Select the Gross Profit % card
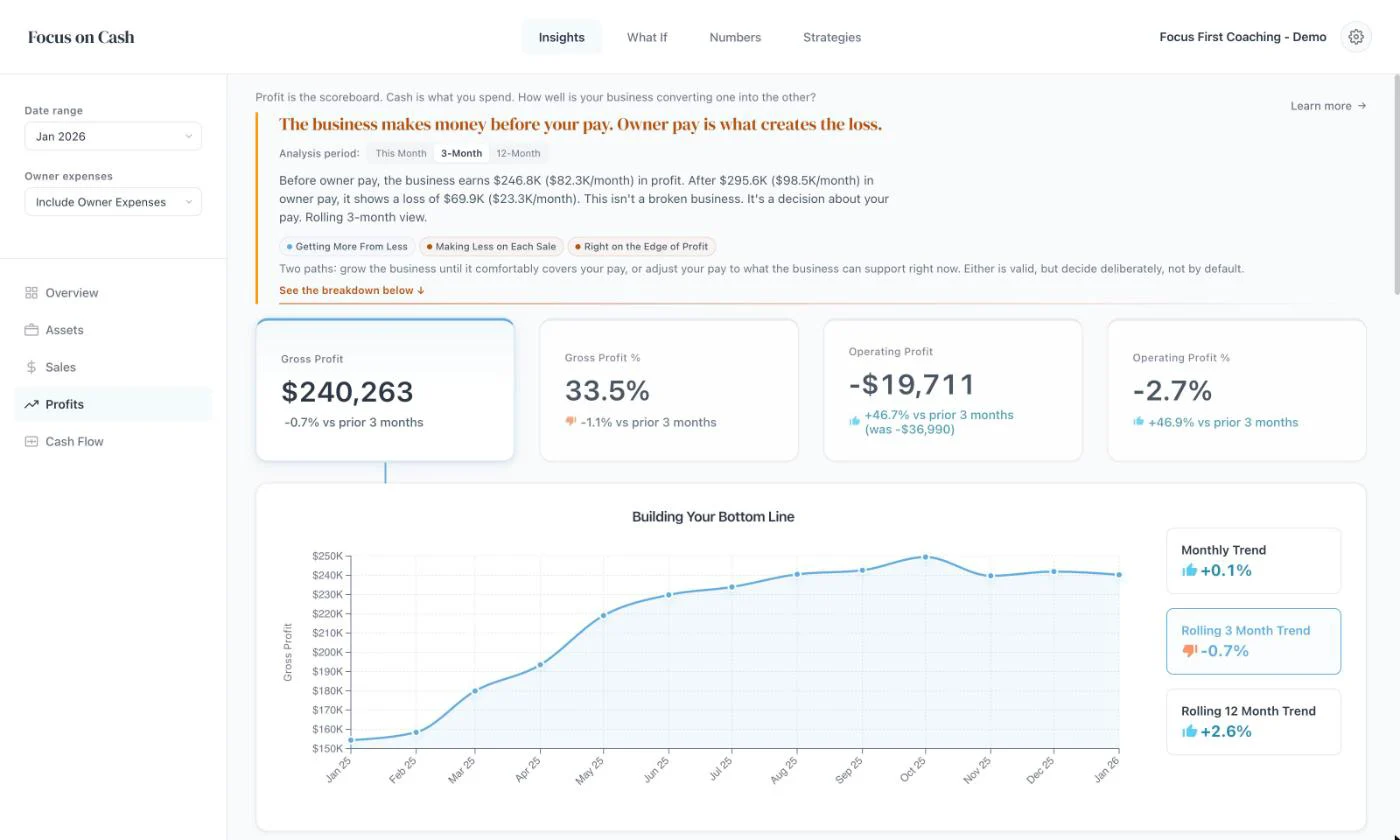Viewport: 1400px width, 840px height. tap(669, 390)
